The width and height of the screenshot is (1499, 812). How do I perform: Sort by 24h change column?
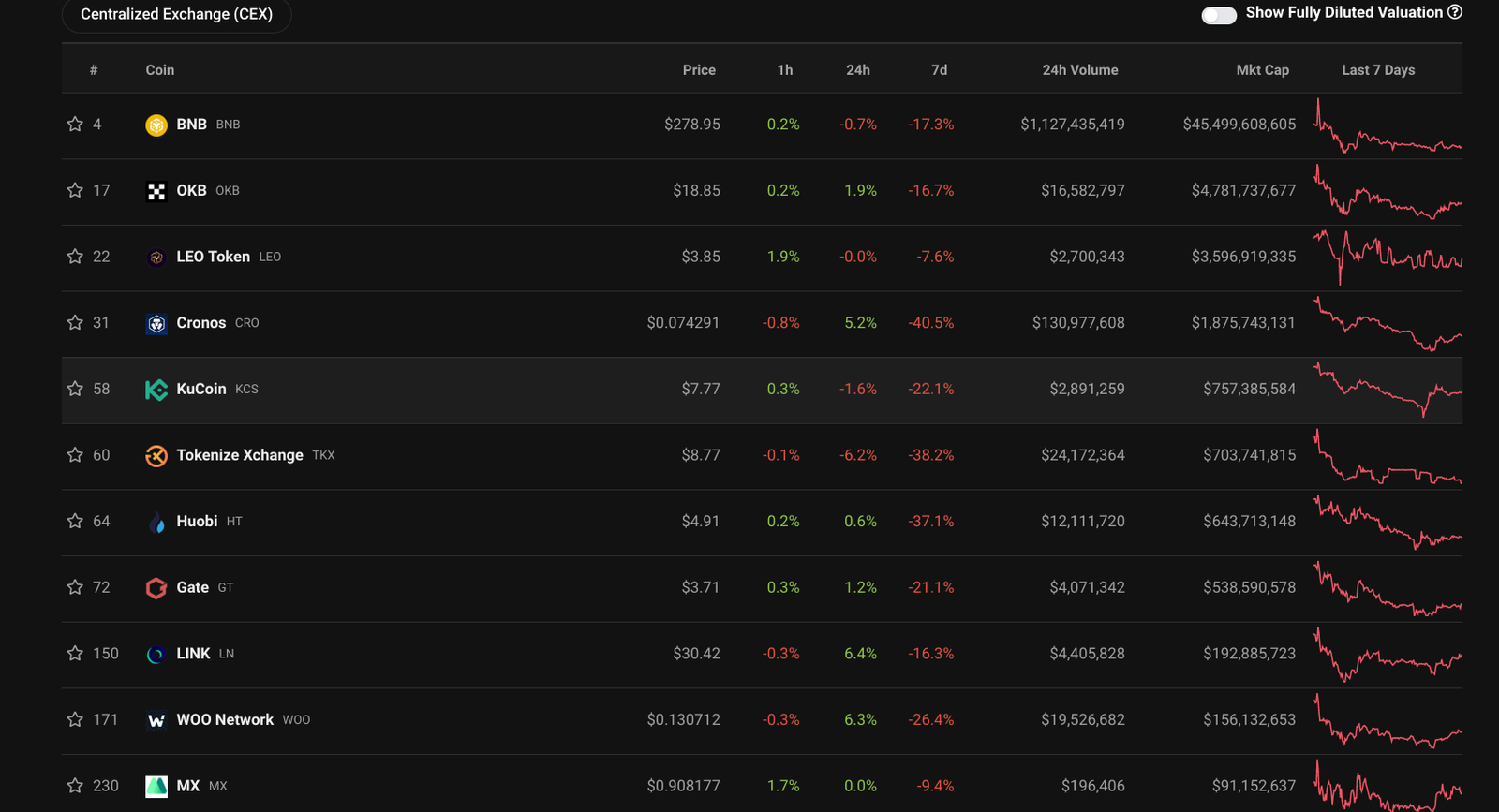(x=858, y=70)
